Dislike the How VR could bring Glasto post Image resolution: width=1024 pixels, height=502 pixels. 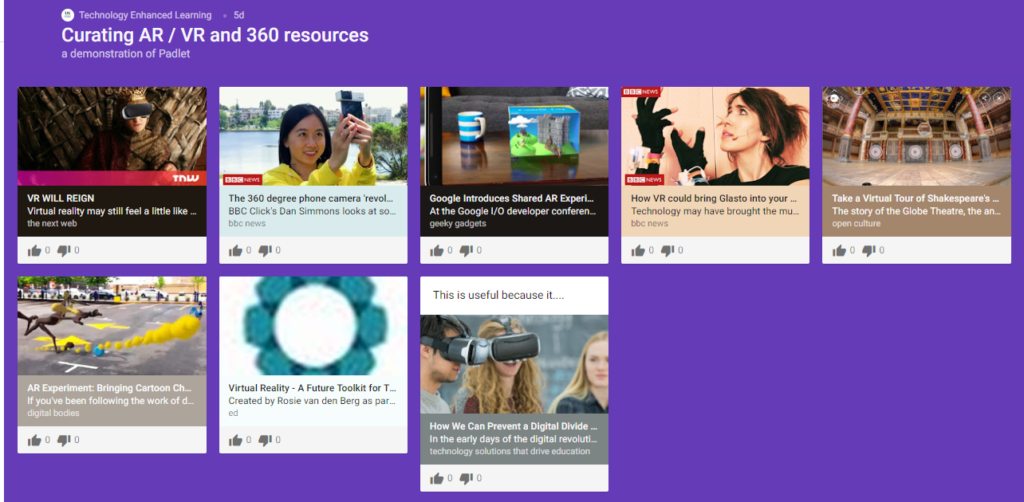point(668,251)
